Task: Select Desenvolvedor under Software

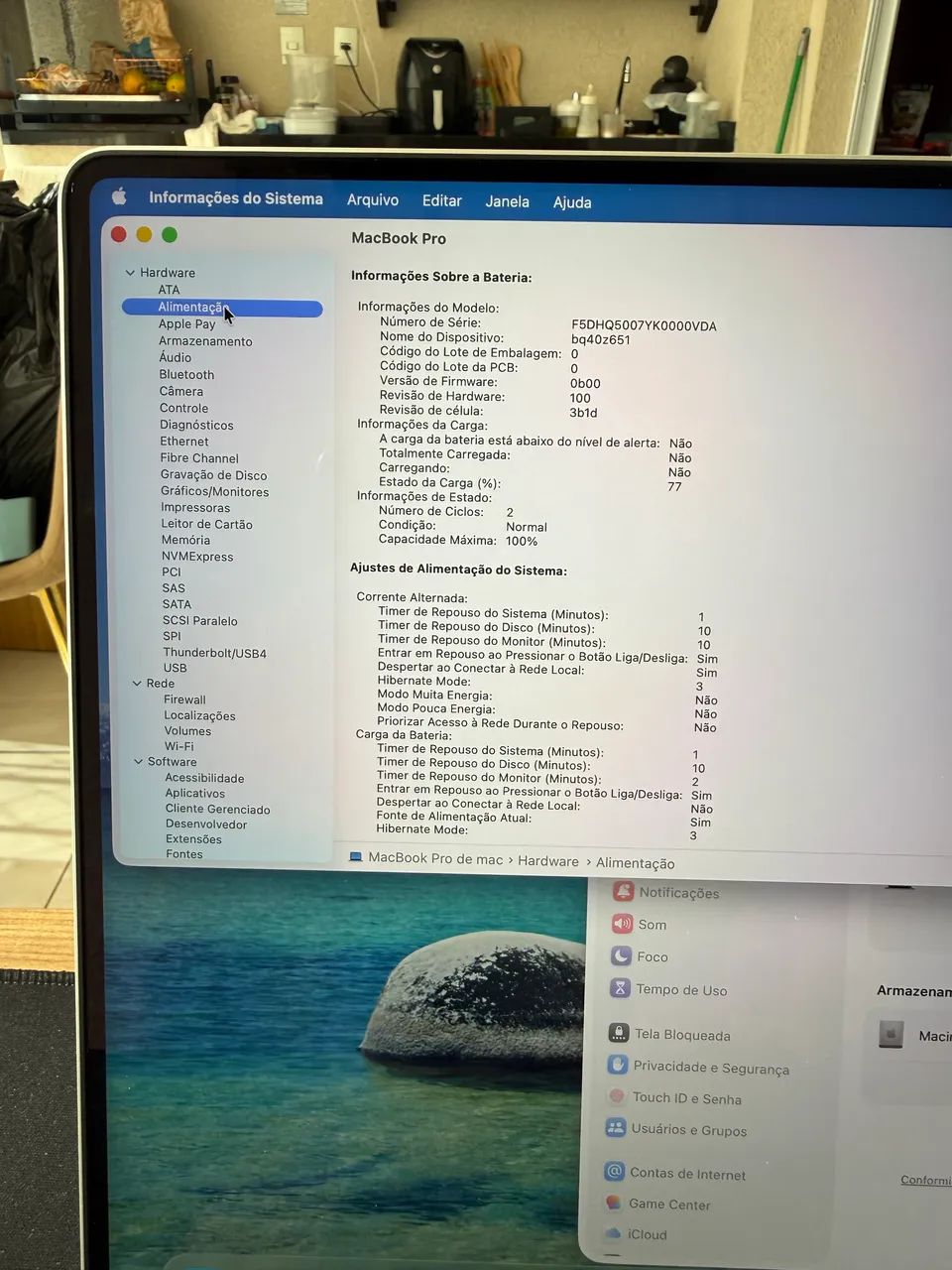Action: (x=206, y=824)
